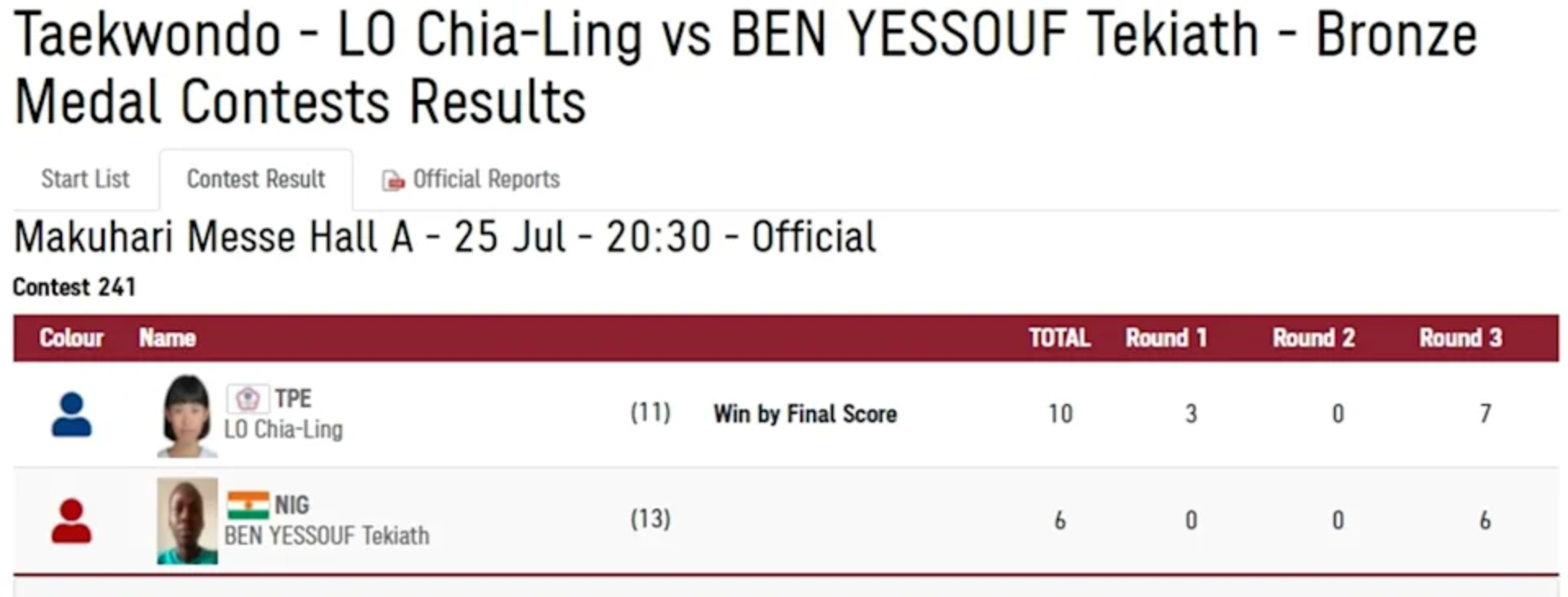1568x597 pixels.
Task: Select the Contest Result tab
Action: [256, 179]
